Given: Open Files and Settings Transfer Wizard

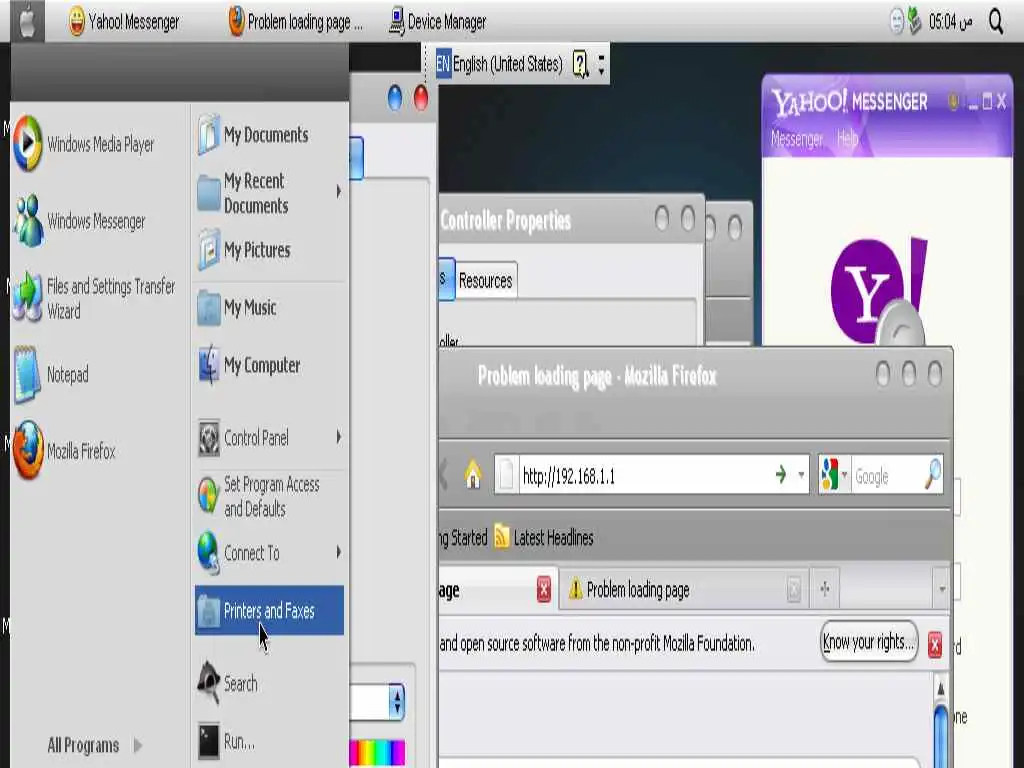Looking at the screenshot, I should pyautogui.click(x=95, y=298).
